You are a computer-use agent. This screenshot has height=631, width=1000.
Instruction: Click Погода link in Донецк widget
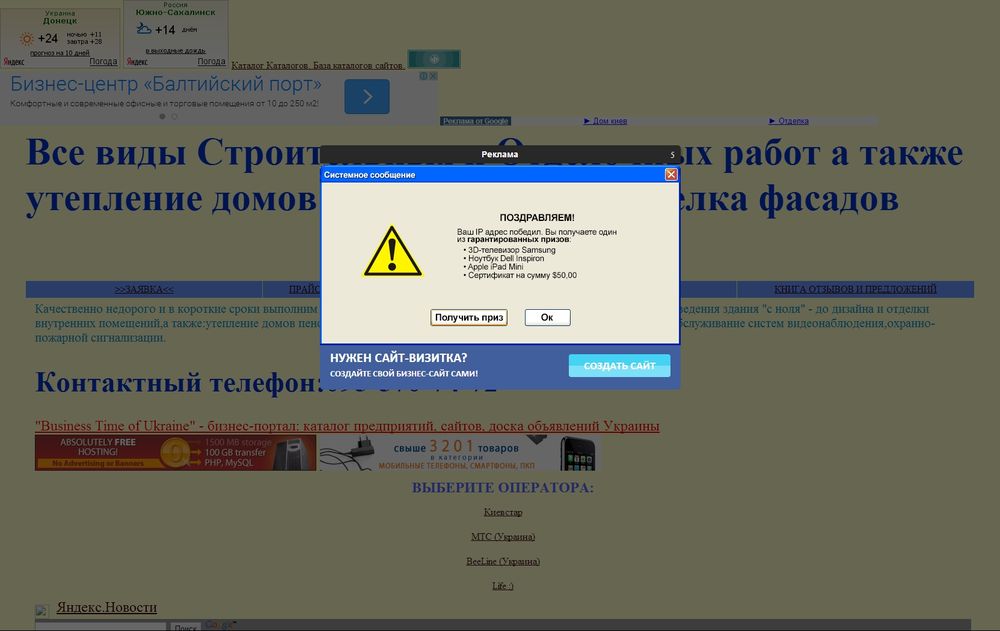coord(103,62)
